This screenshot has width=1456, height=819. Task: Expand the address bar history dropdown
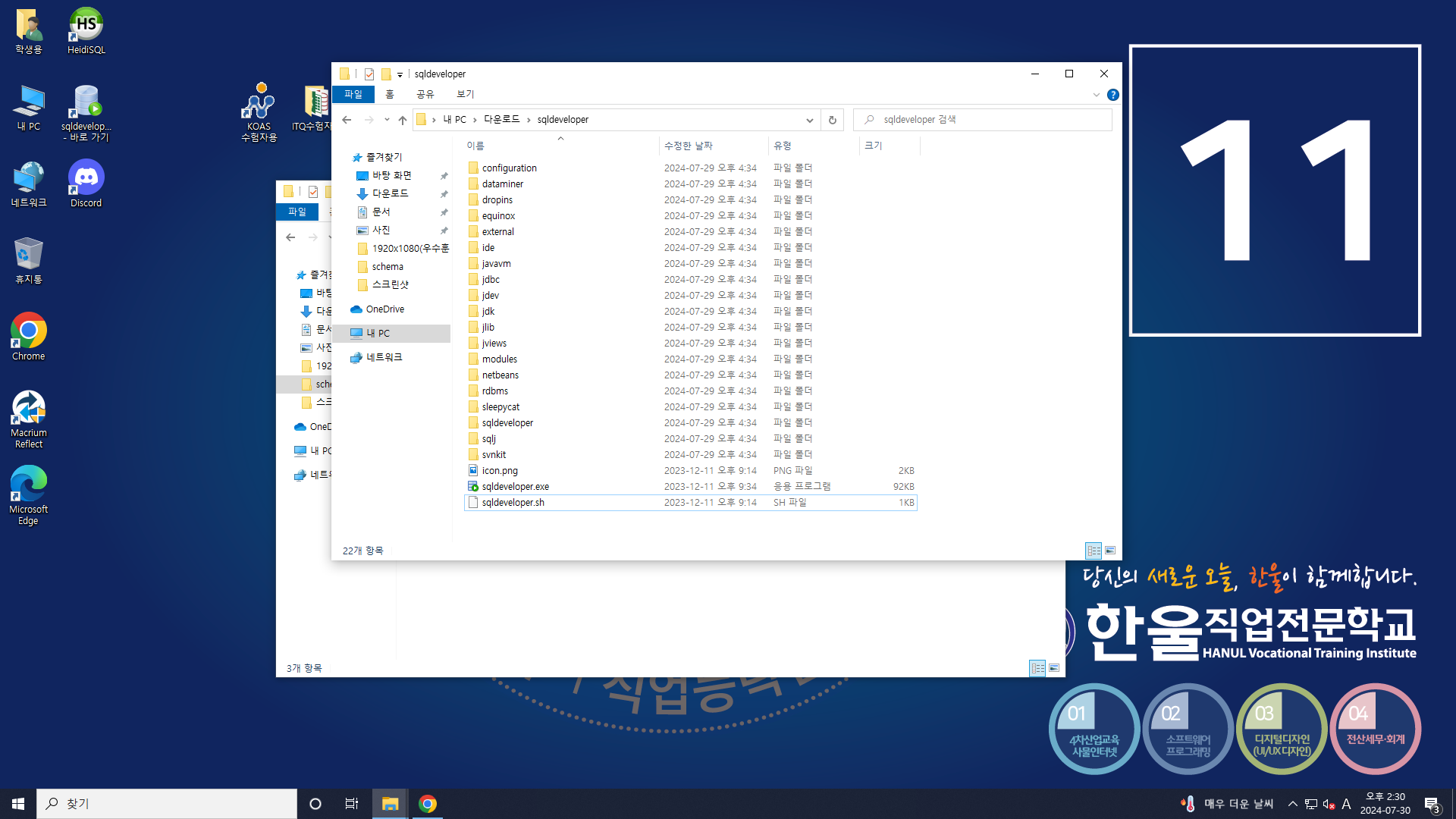809,120
